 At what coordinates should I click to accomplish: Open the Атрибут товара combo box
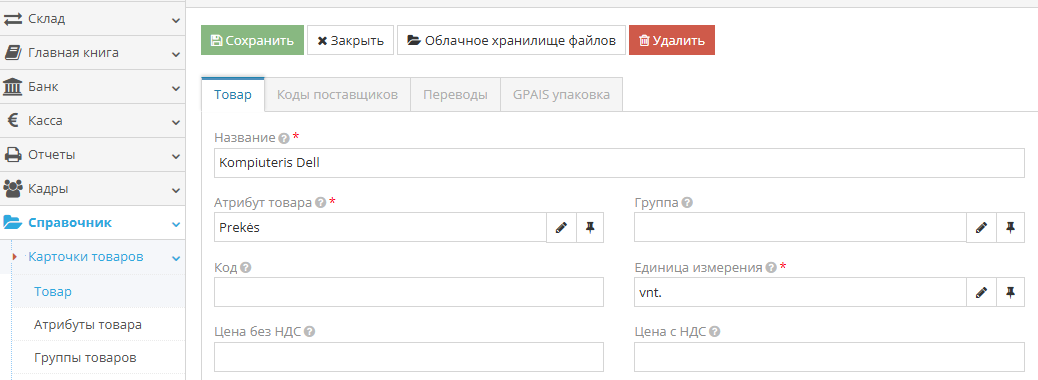(x=381, y=228)
